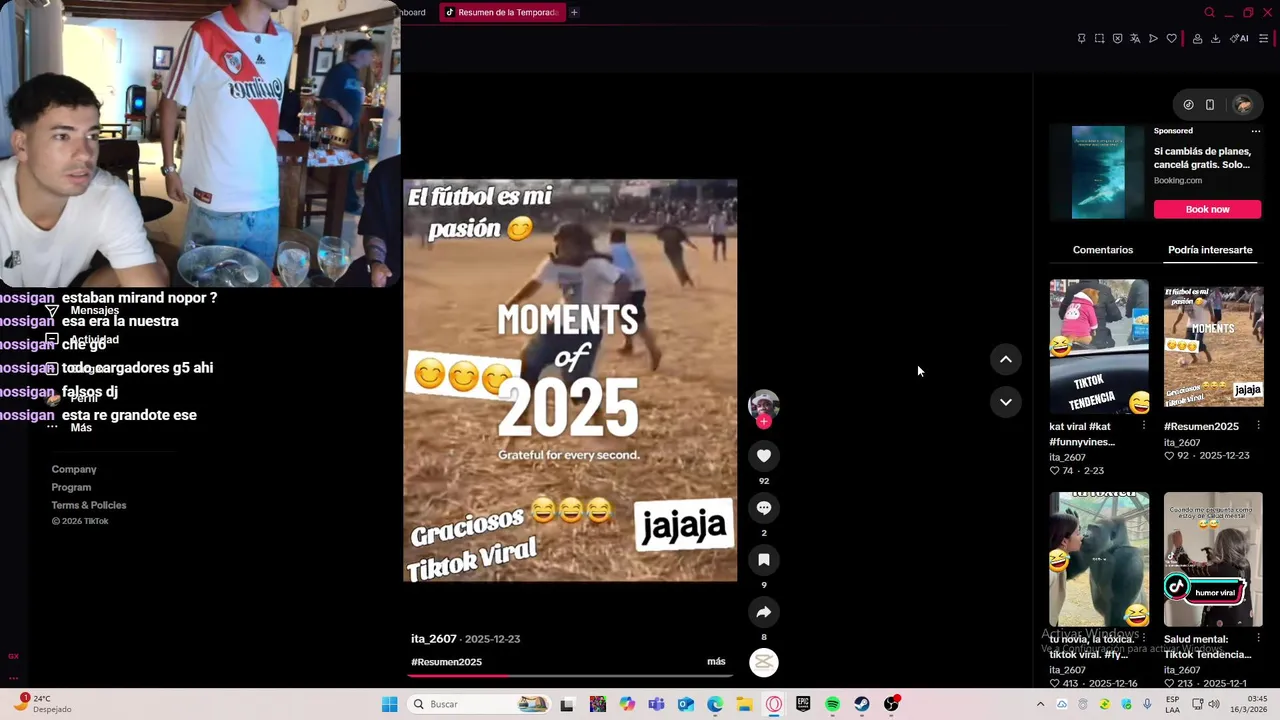The height and width of the screenshot is (720, 1280).
Task: Open the Terms & Policies footer link
Action: (x=89, y=505)
